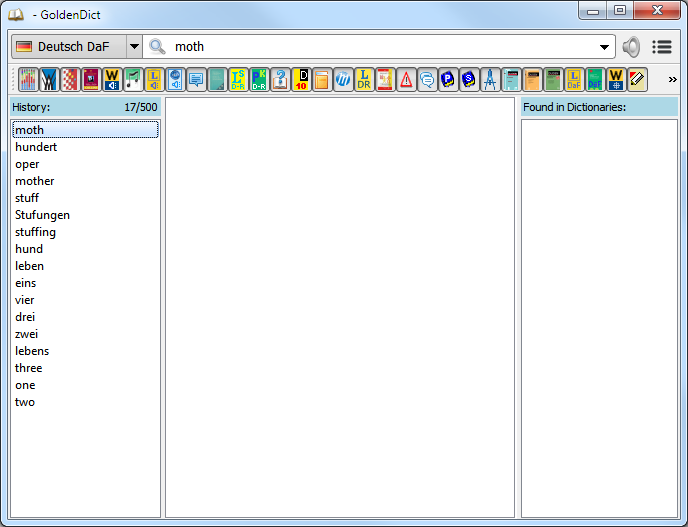This screenshot has height=527, width=688.
Task: Click the yellow L DaF dictionary icon
Action: pyautogui.click(x=574, y=79)
